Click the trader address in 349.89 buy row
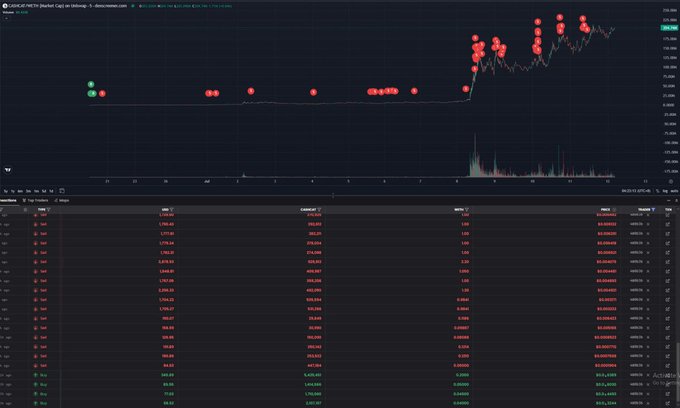680x408 pixels. tap(636, 375)
